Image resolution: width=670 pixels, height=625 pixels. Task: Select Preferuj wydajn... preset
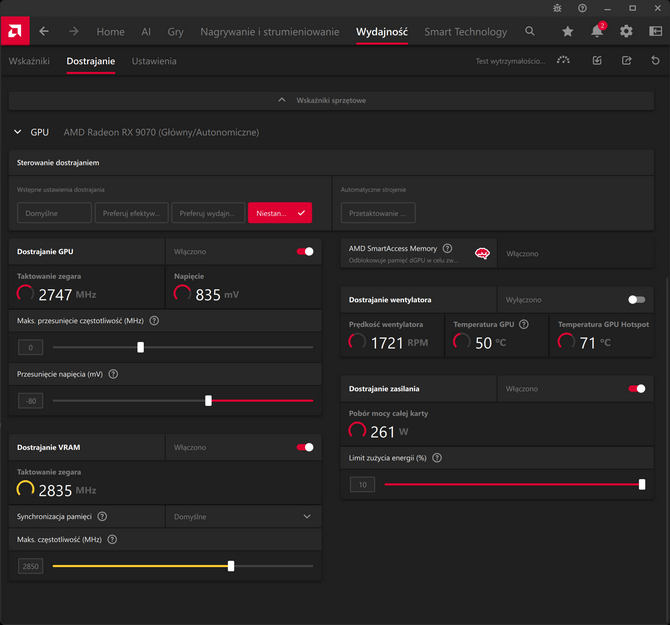coord(208,213)
